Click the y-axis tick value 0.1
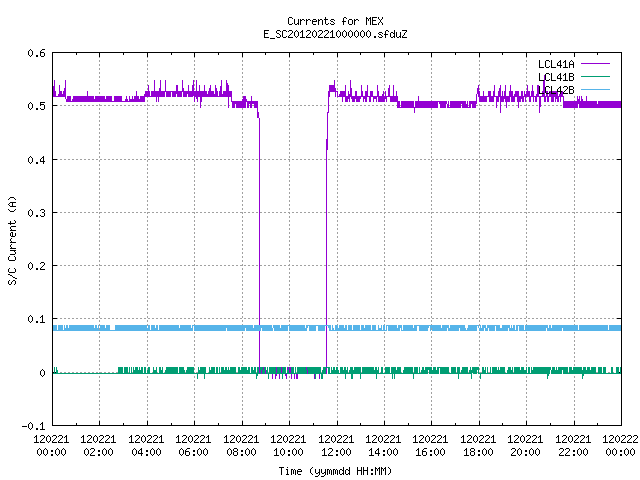Image resolution: width=640 pixels, height=480 pixels. pos(36,319)
